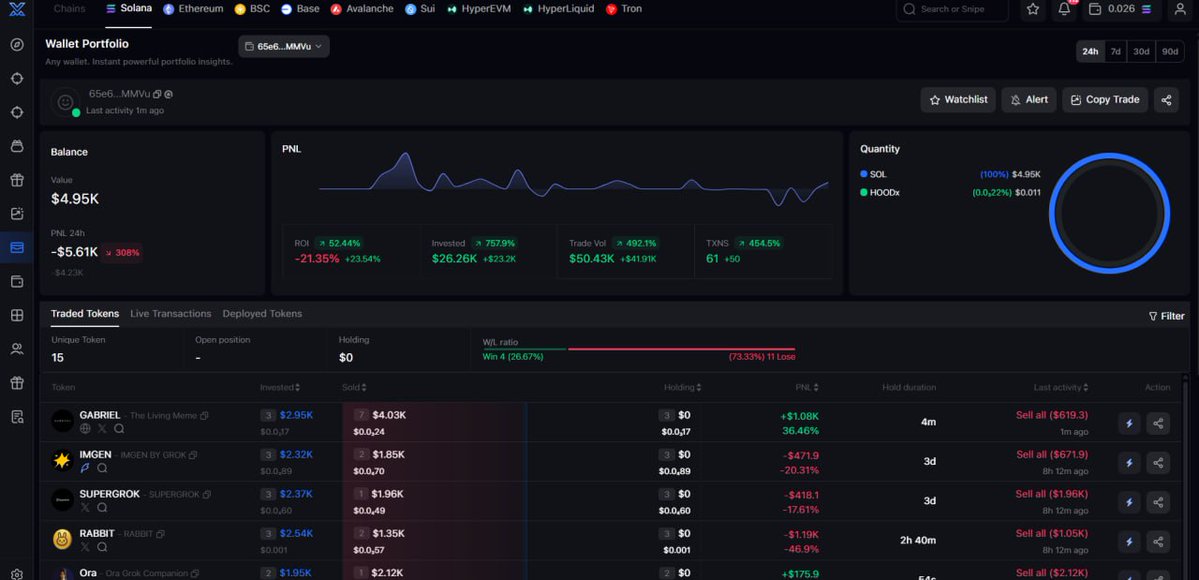Image resolution: width=1199 pixels, height=580 pixels.
Task: Click the share icon beside Copy Trade
Action: 1166,99
